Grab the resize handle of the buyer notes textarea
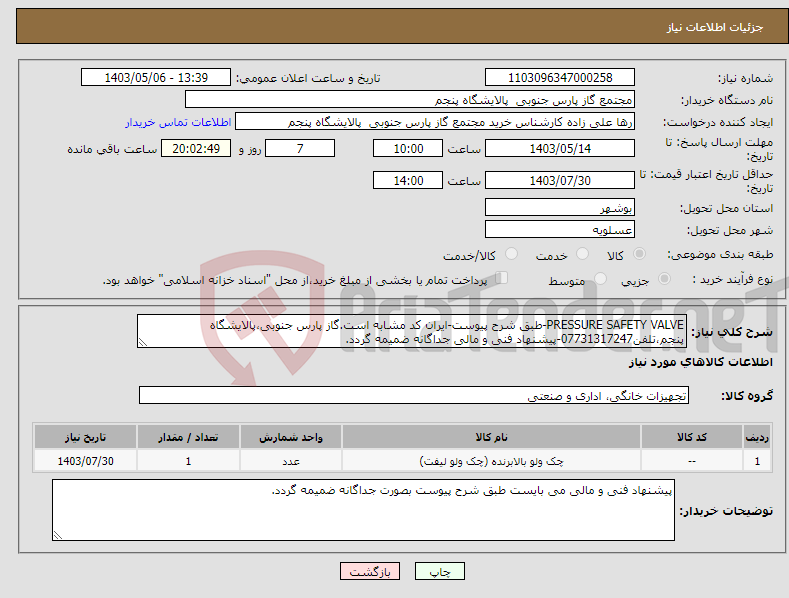 pyautogui.click(x=58, y=536)
